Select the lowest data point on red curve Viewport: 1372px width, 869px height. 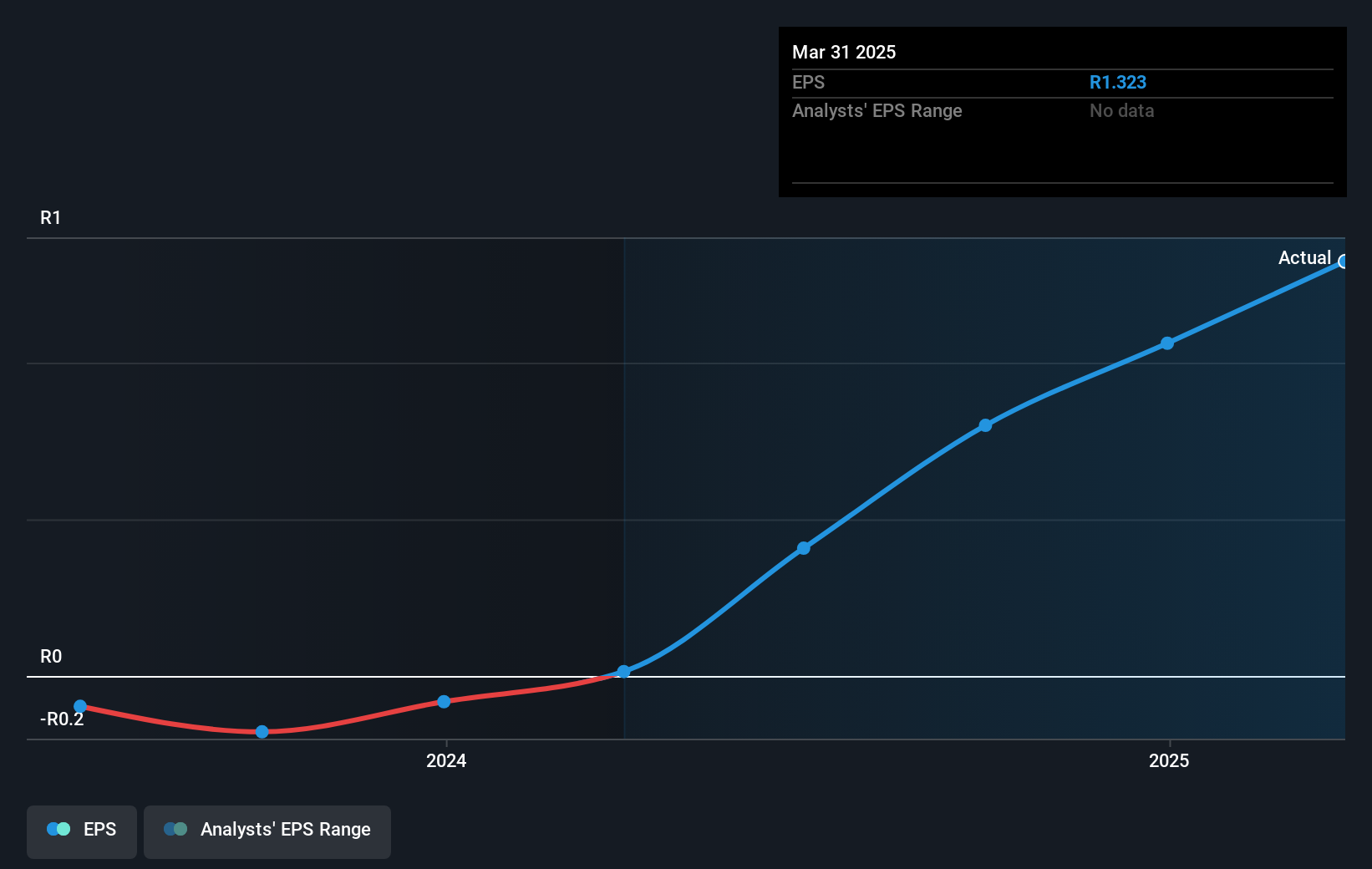pyautogui.click(x=262, y=732)
